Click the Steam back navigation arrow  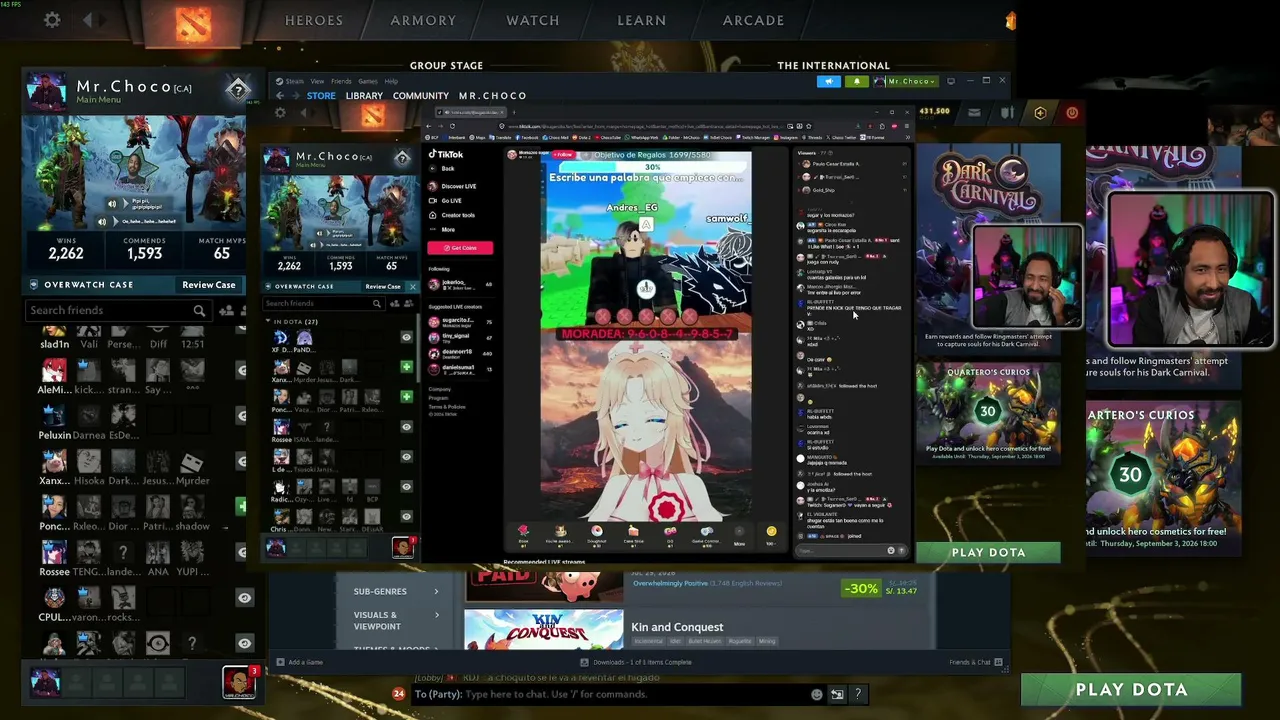coord(280,96)
